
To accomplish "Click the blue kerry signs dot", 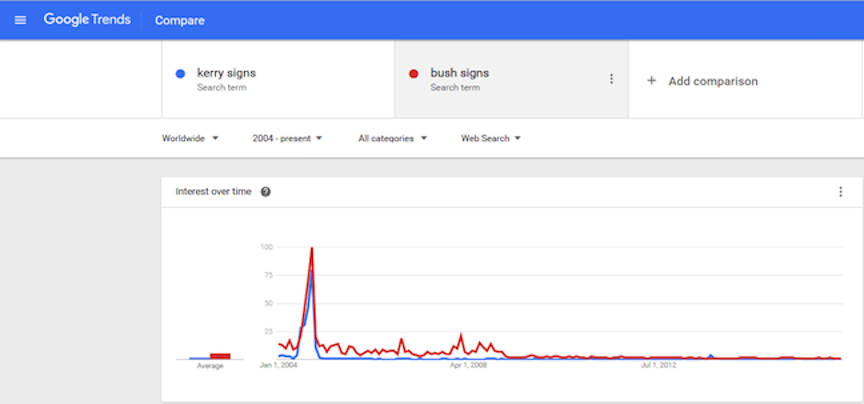I will pyautogui.click(x=180, y=74).
